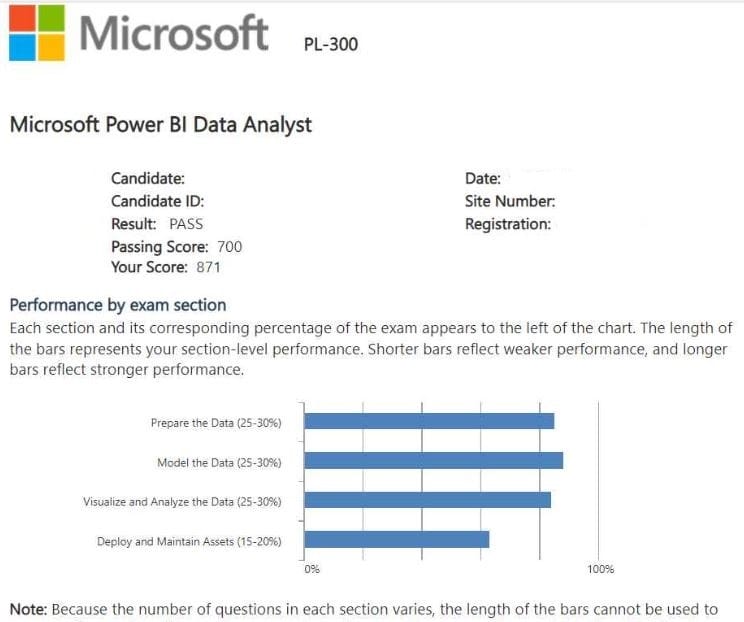Click the PL-300 exam code

[x=330, y=44]
